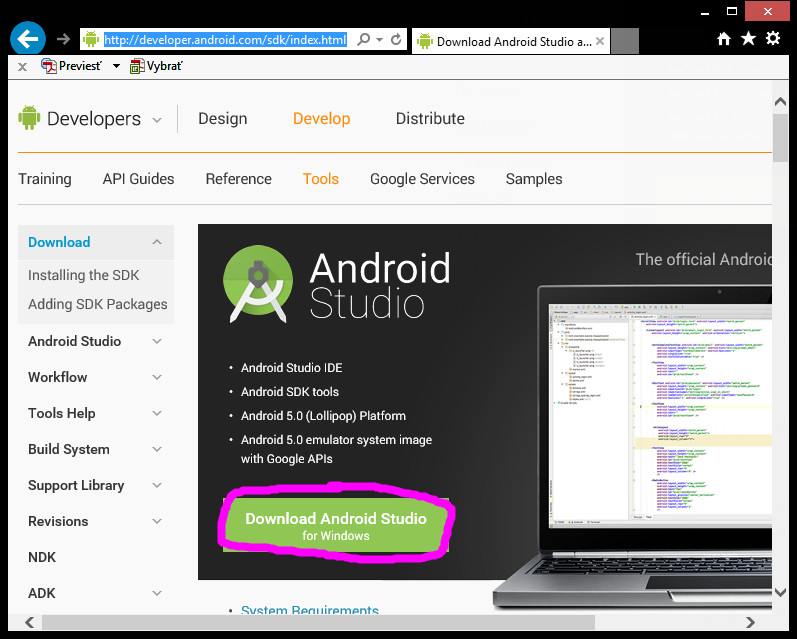
Task: Click the Refresh page icon
Action: click(x=396, y=39)
